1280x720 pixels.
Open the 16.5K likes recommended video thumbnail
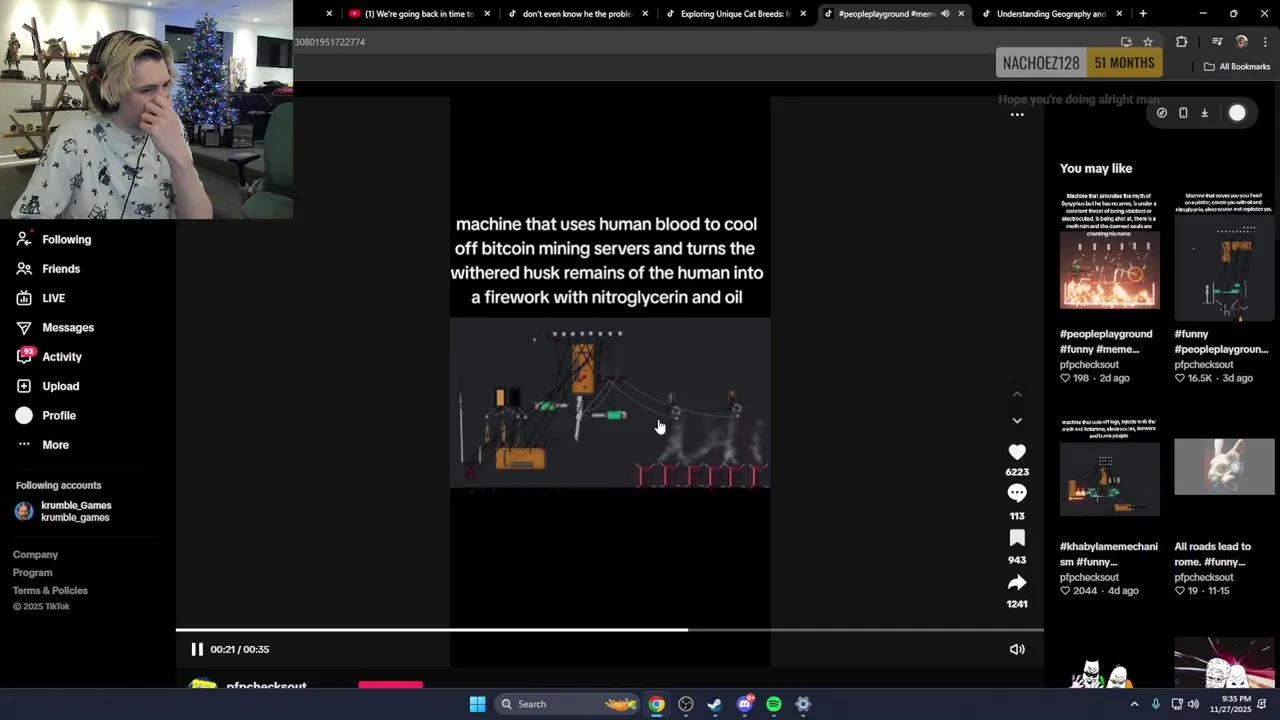coord(1224,256)
